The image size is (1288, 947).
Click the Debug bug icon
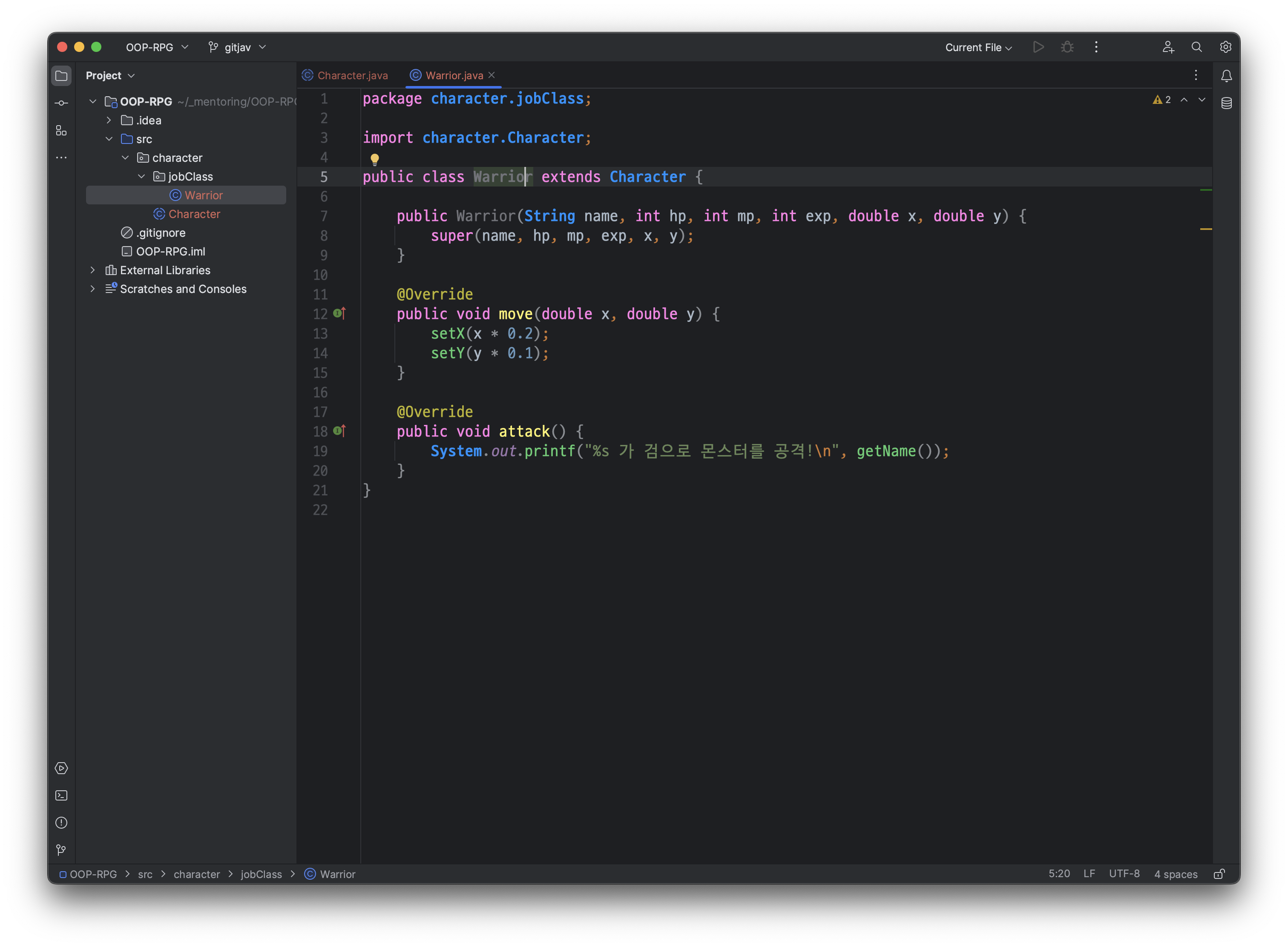coord(1067,47)
